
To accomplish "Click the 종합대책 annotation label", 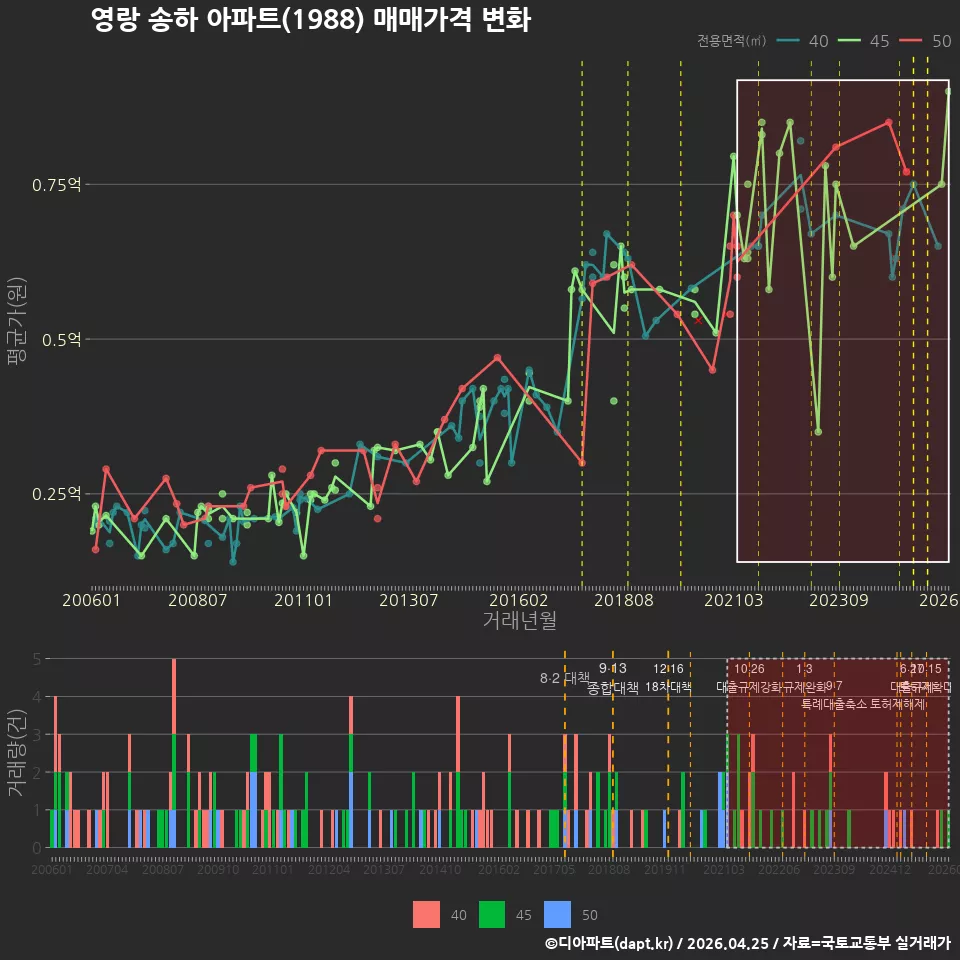I will point(613,688).
